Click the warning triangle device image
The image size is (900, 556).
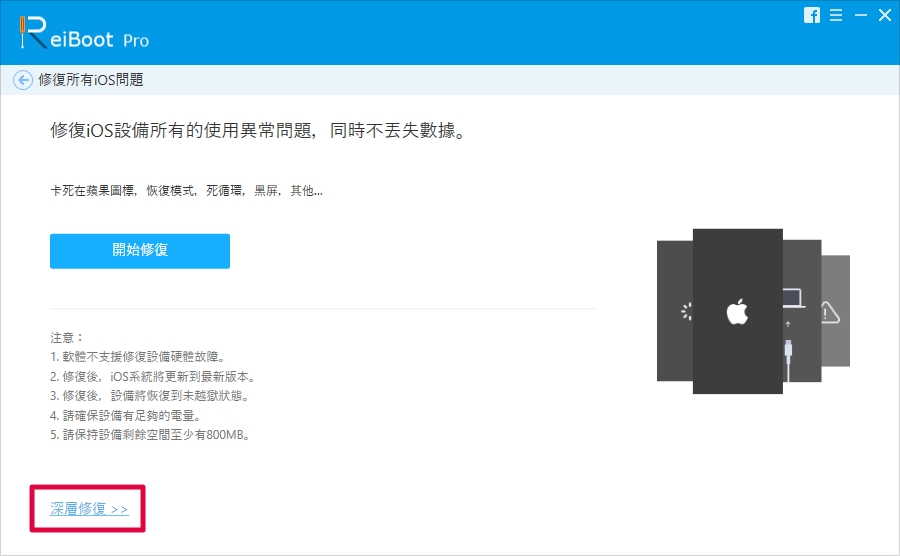coord(835,312)
